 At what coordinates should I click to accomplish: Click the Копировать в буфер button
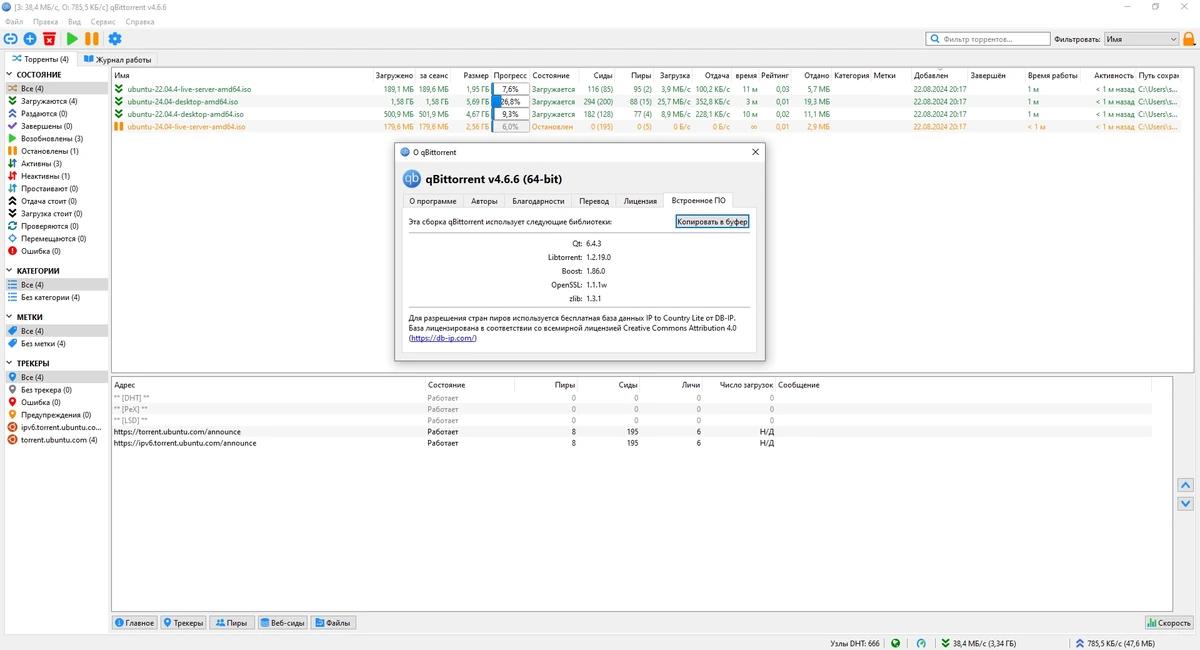click(712, 221)
